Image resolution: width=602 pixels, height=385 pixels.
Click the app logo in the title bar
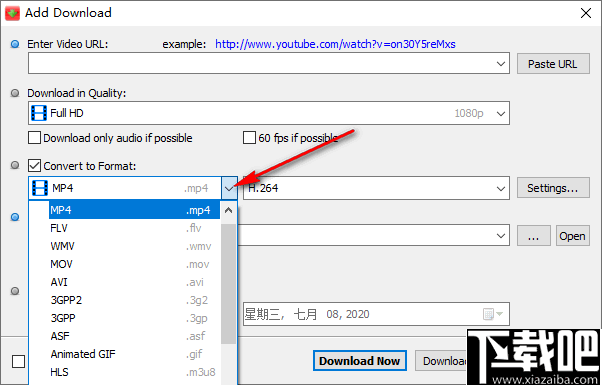tap(12, 13)
